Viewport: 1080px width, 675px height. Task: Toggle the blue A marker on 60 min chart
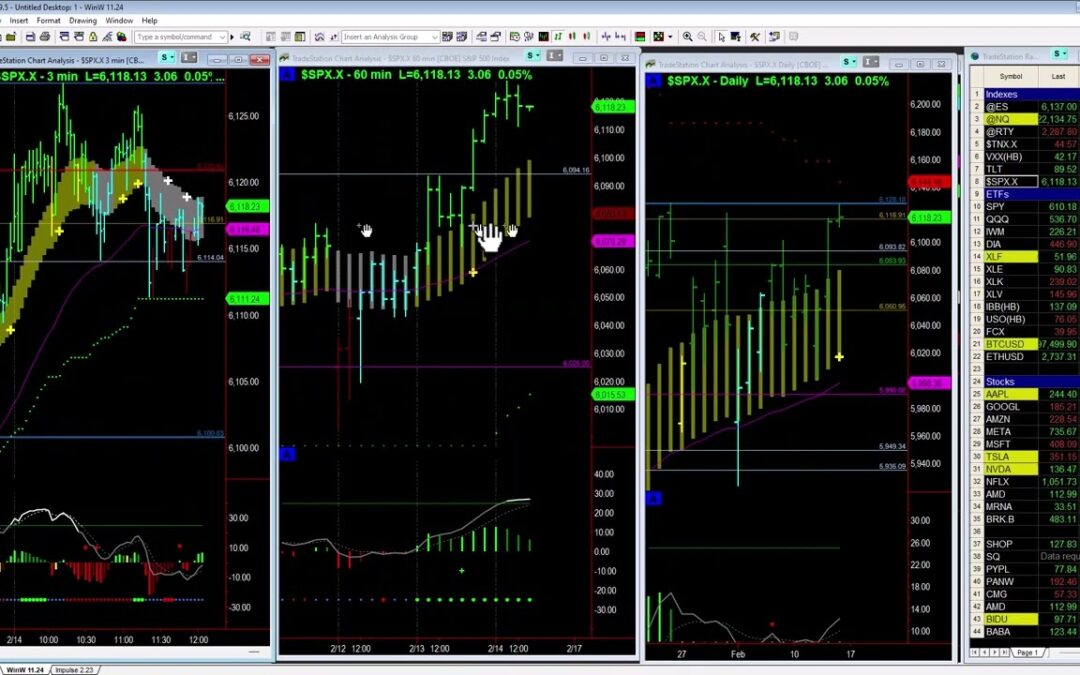[x=287, y=75]
